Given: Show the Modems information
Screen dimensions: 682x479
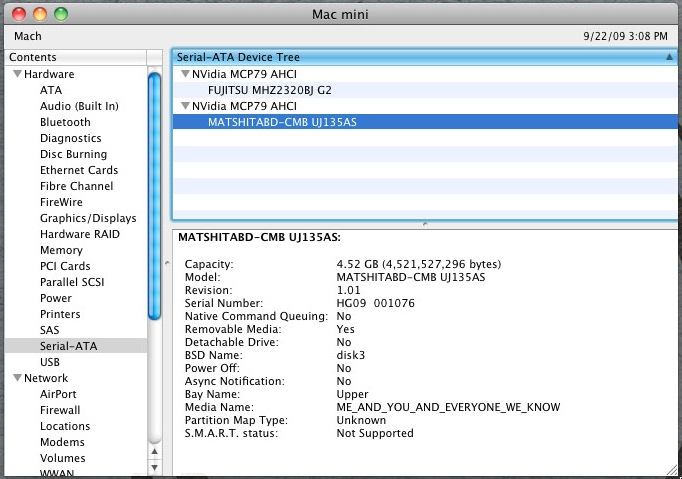Looking at the screenshot, I should coord(62,442).
